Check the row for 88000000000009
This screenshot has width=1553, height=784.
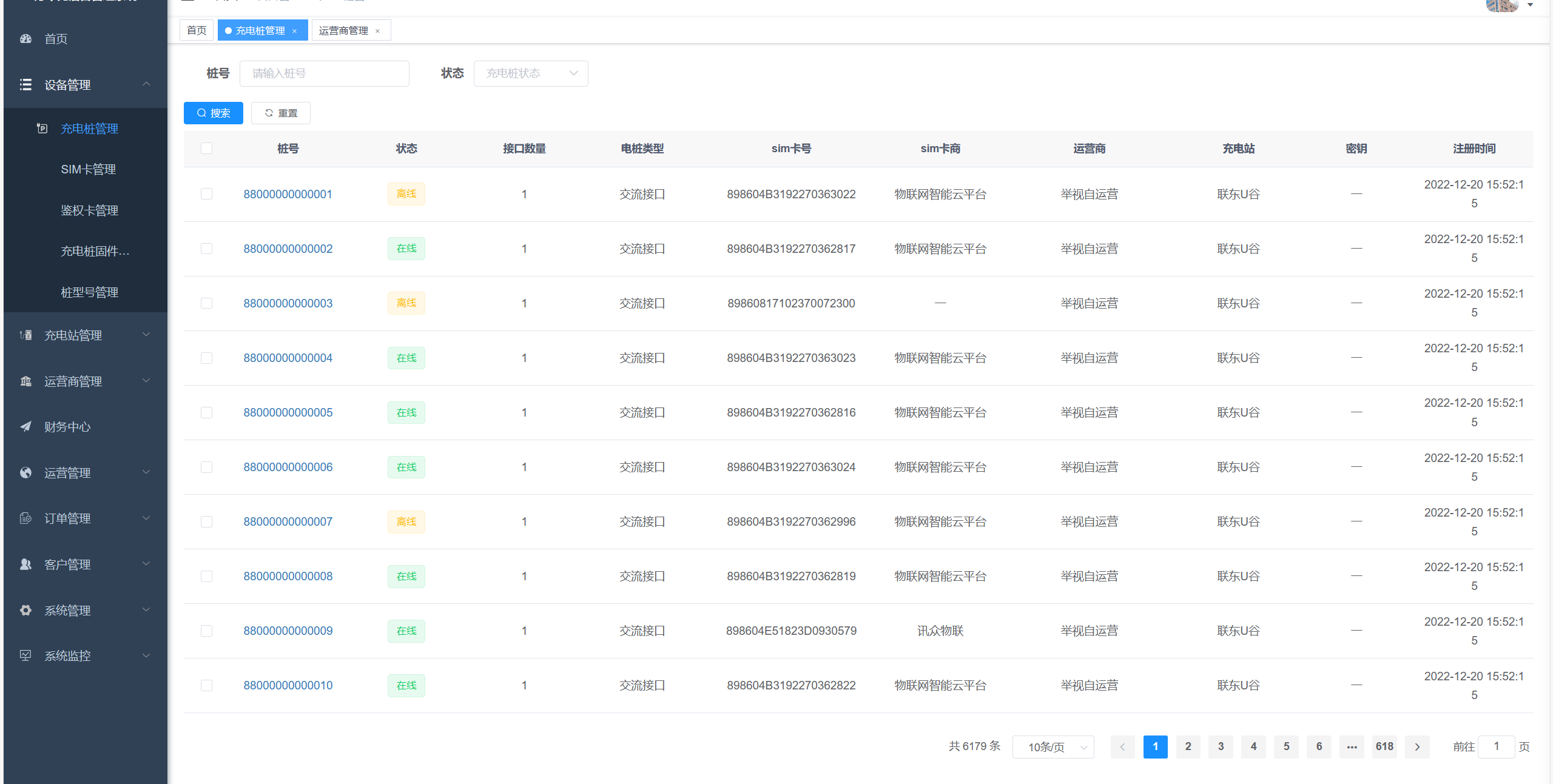click(x=207, y=631)
